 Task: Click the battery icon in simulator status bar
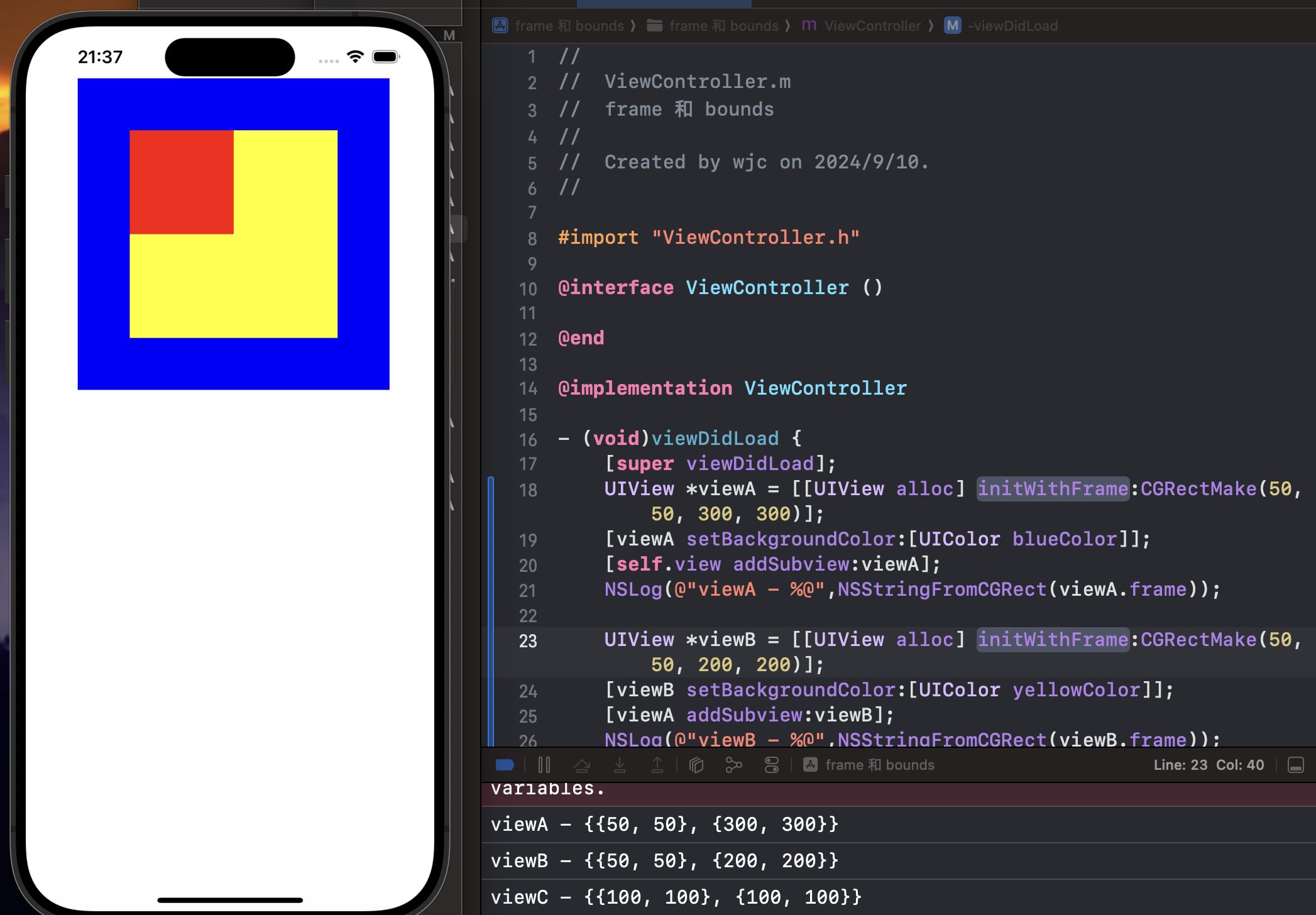tap(386, 57)
